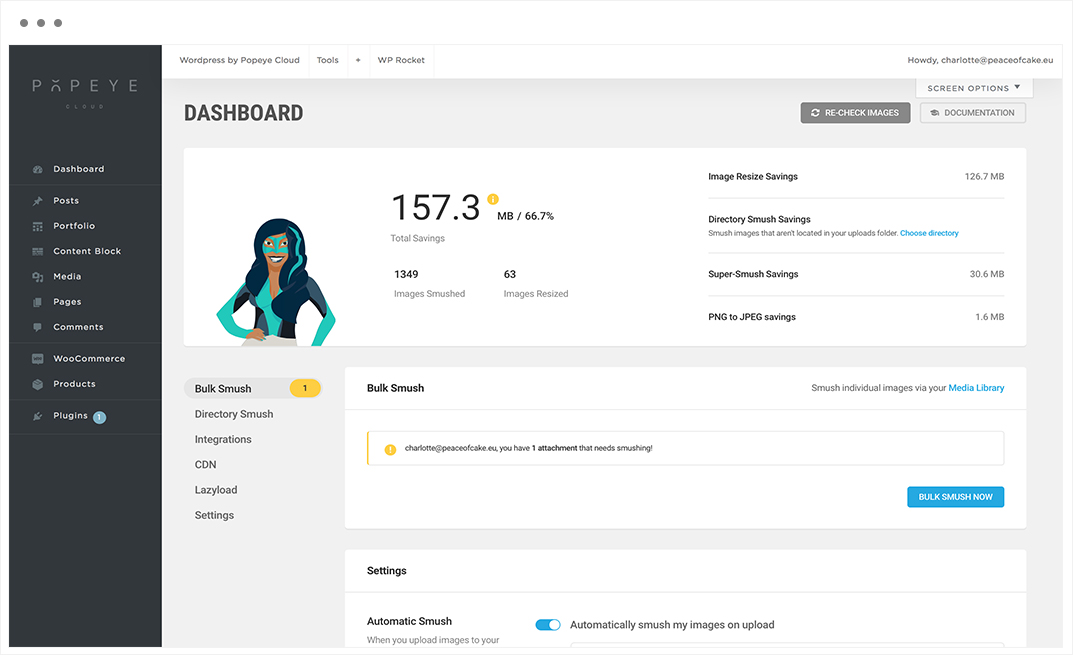Click the plus icon in top bar
This screenshot has width=1073, height=655.
click(x=358, y=60)
